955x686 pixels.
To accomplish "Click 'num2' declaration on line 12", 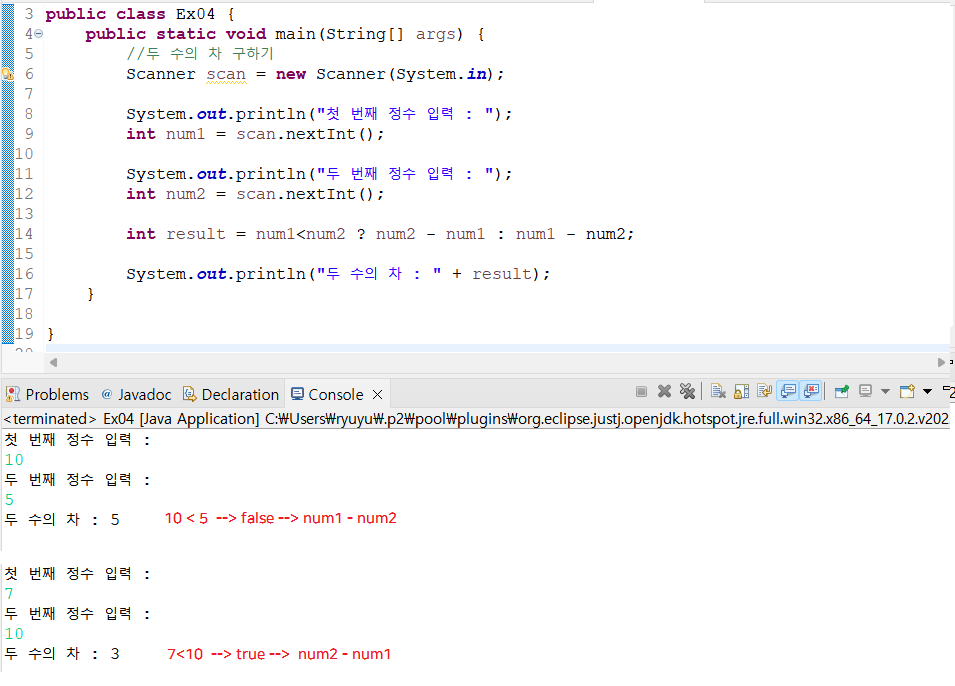I will point(185,194).
